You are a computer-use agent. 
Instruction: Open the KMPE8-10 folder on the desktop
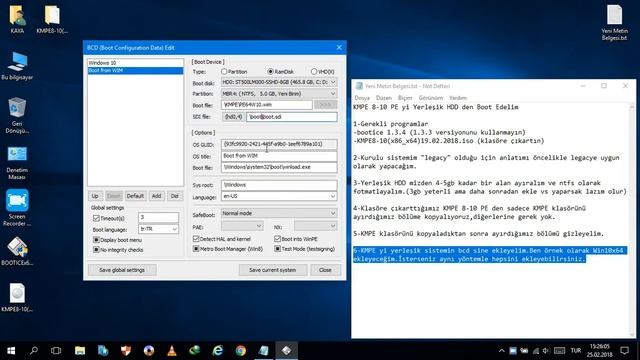pos(52,19)
